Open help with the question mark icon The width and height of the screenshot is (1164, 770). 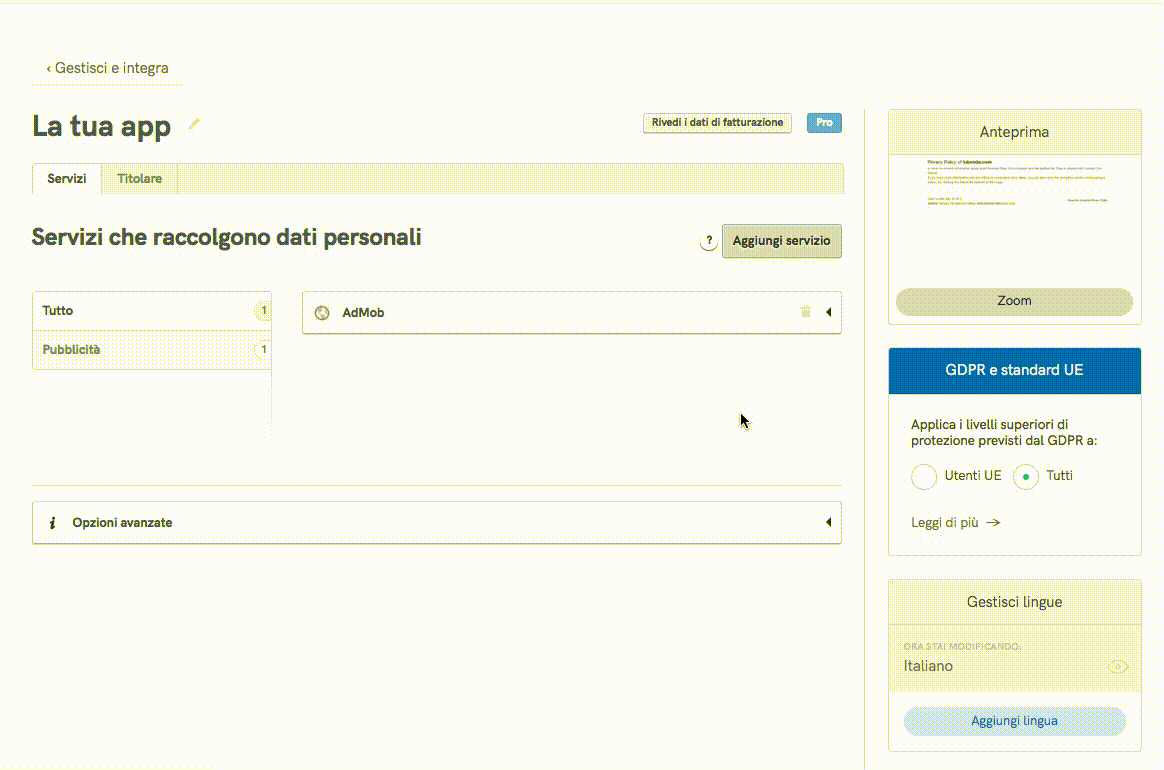pyautogui.click(x=709, y=241)
